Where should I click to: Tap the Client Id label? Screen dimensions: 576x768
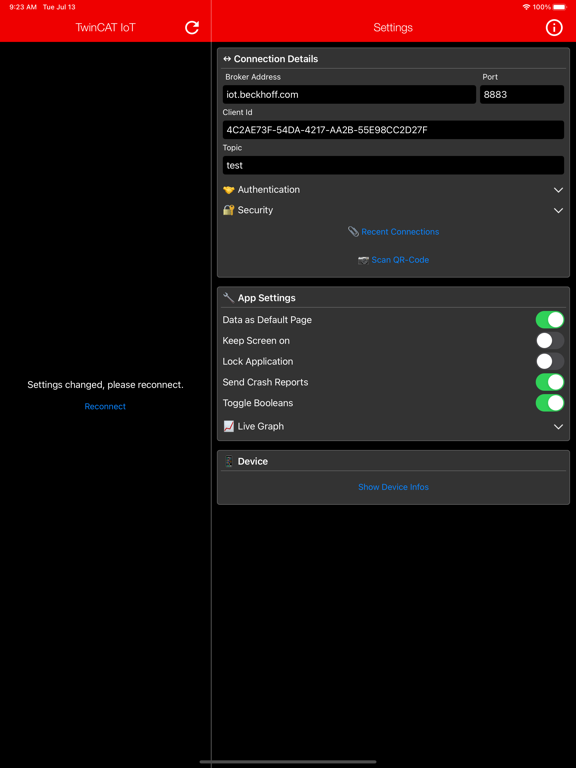pos(237,112)
